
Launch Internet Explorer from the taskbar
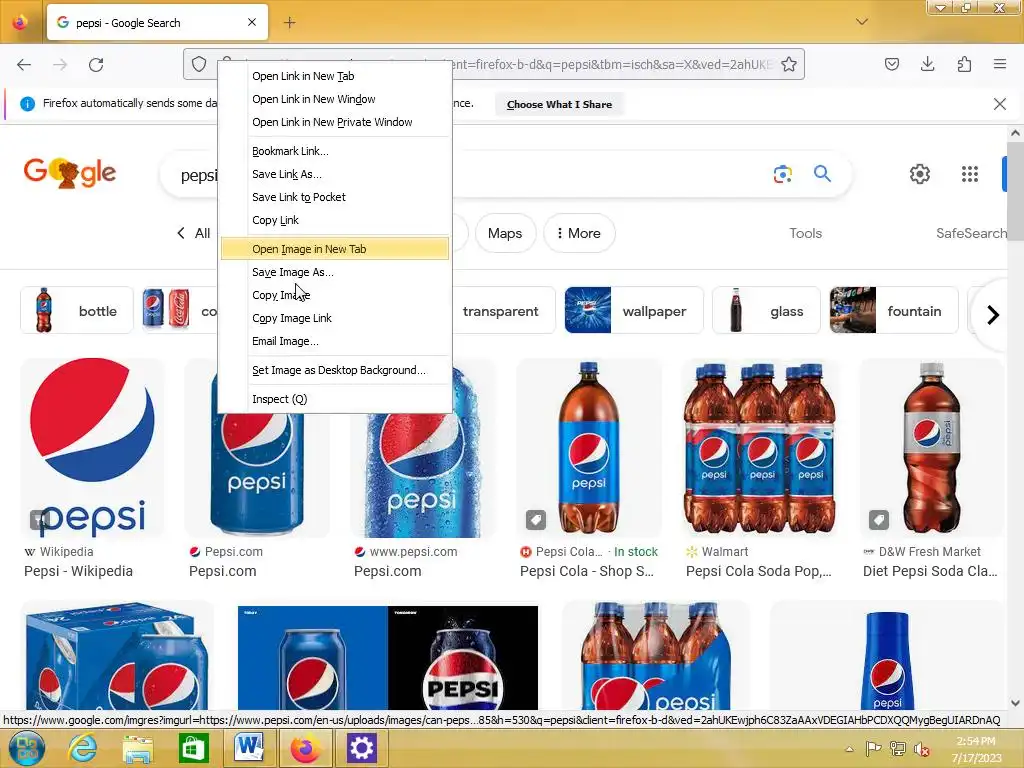click(x=83, y=748)
